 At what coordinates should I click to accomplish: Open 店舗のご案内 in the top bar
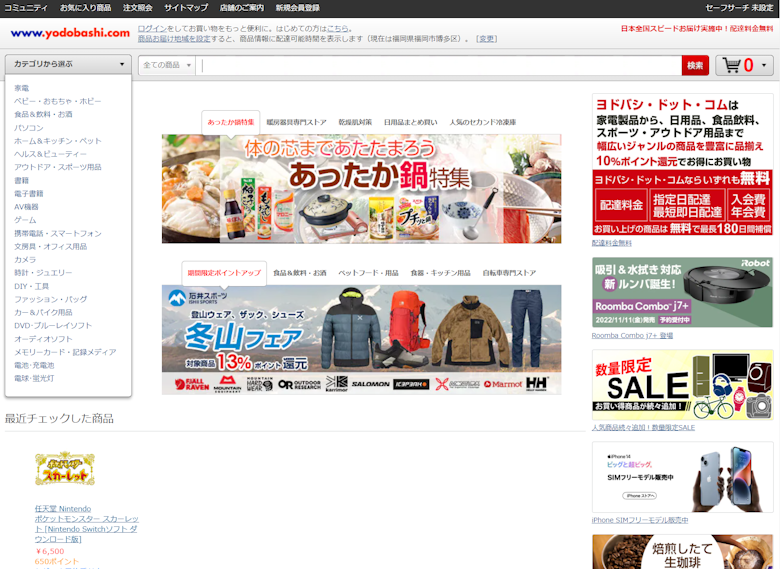(242, 8)
